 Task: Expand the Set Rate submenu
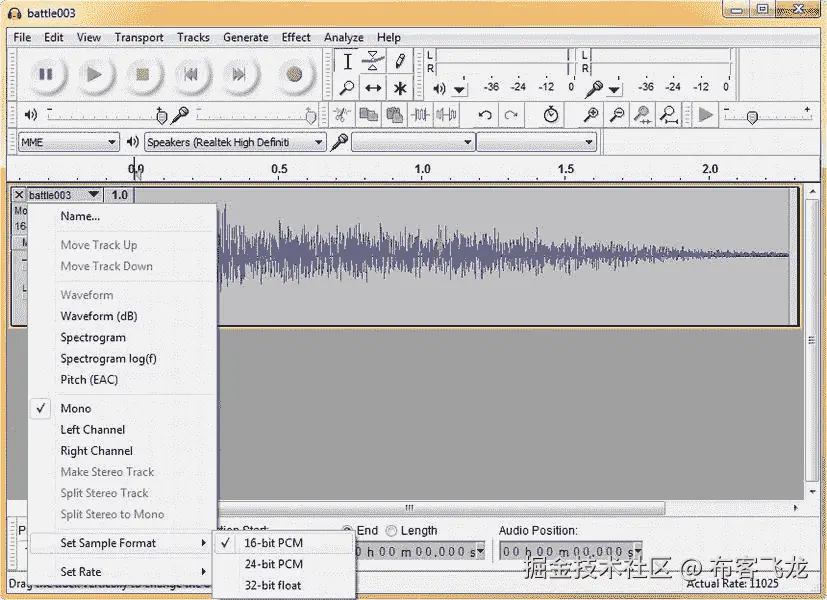[123, 572]
